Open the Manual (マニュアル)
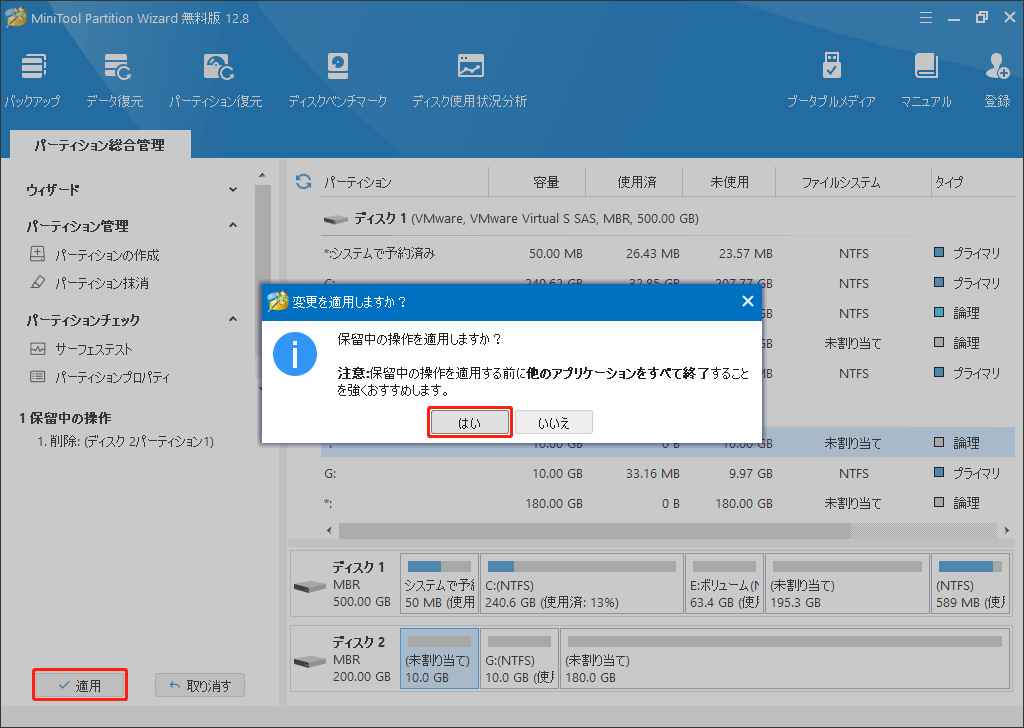This screenshot has width=1024, height=728. 926,80
